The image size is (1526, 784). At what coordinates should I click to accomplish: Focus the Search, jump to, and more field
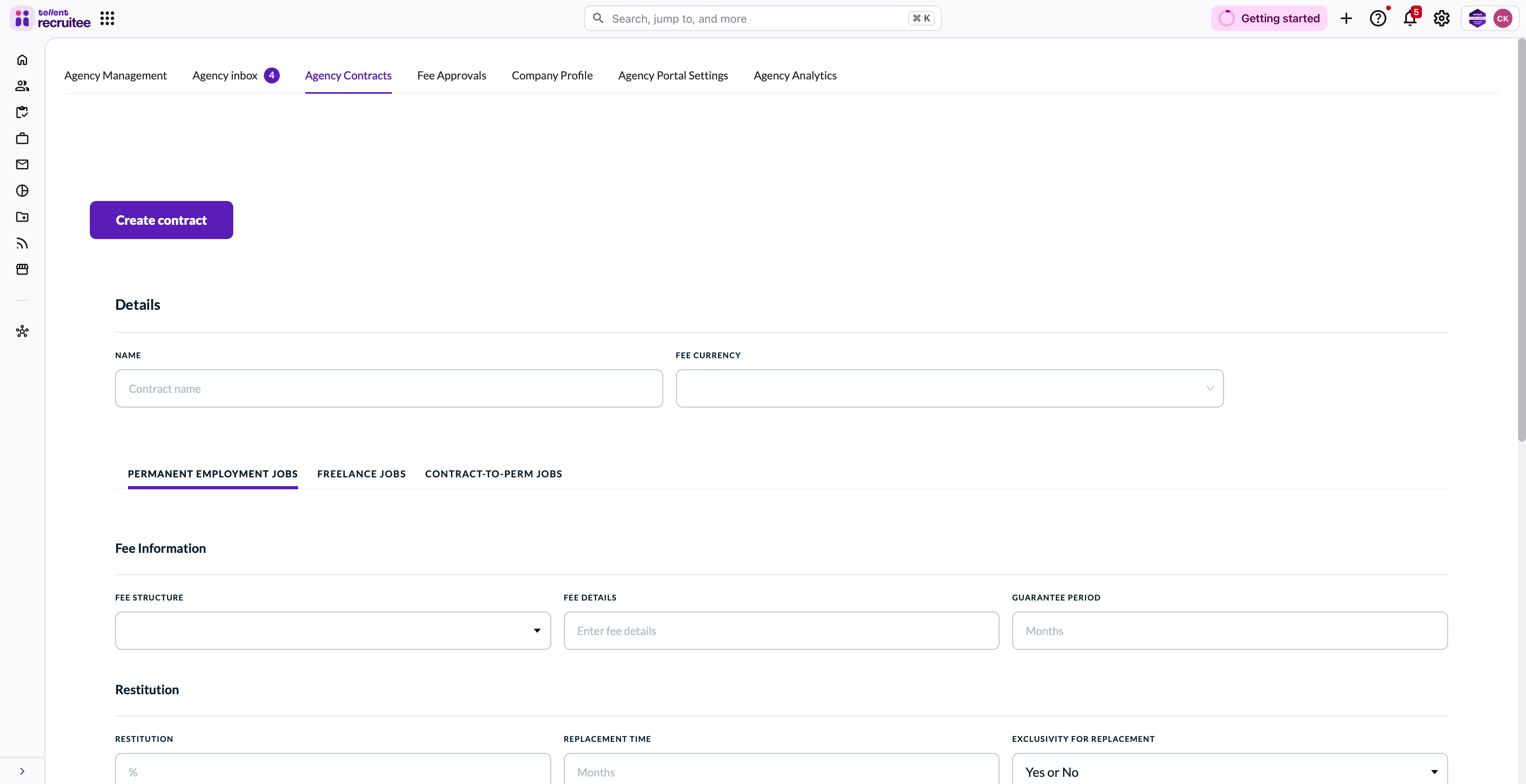(x=763, y=18)
